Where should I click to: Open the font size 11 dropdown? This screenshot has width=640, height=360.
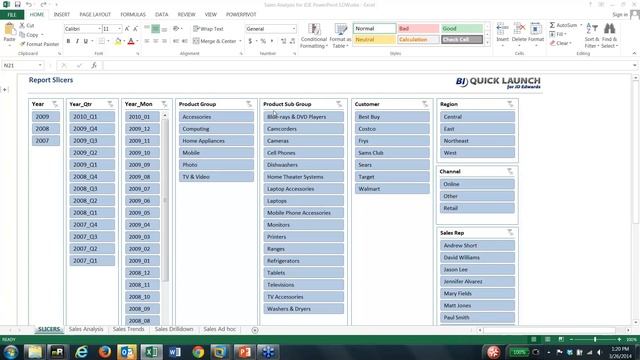tap(120, 29)
